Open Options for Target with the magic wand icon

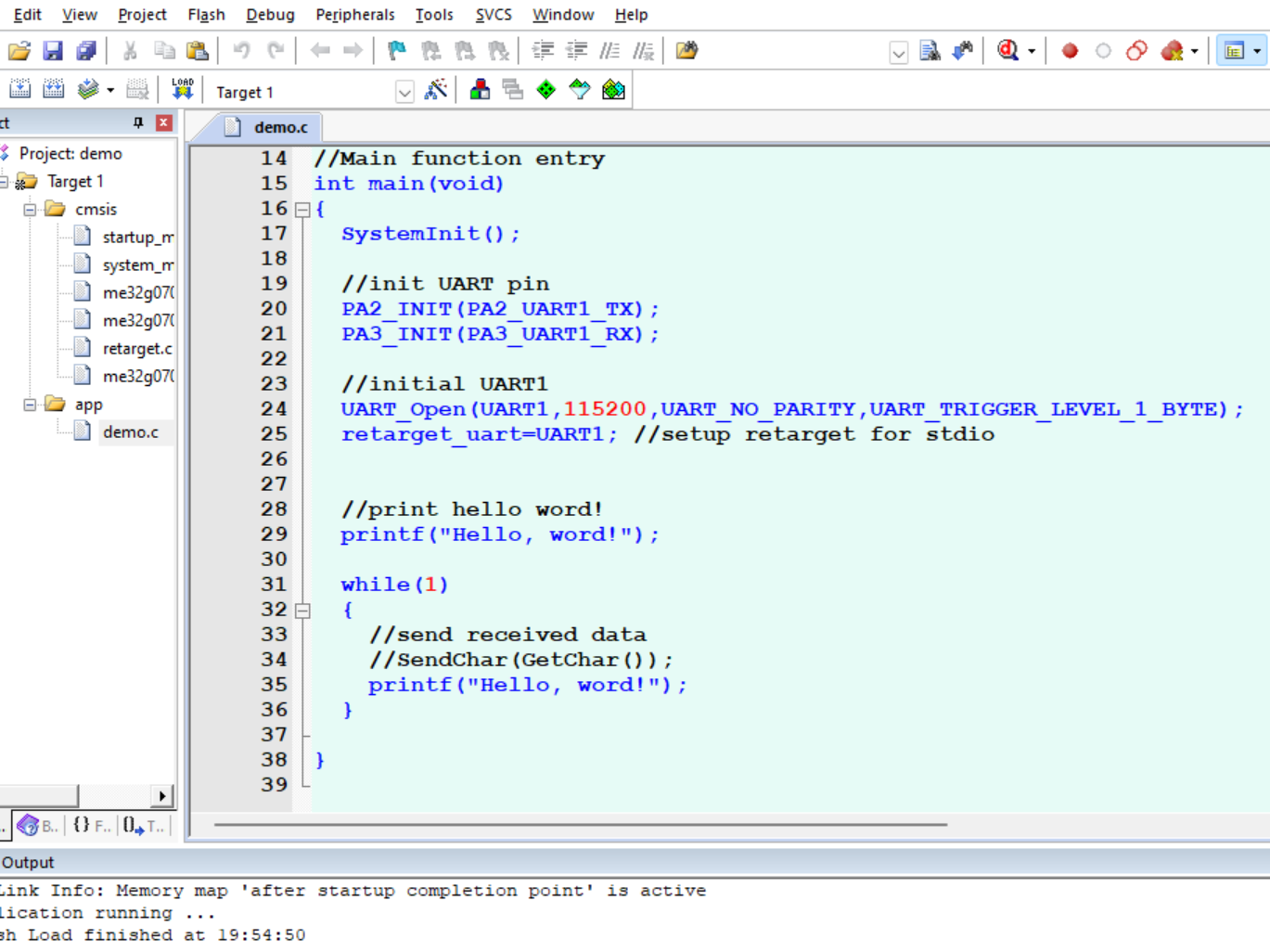click(x=435, y=90)
